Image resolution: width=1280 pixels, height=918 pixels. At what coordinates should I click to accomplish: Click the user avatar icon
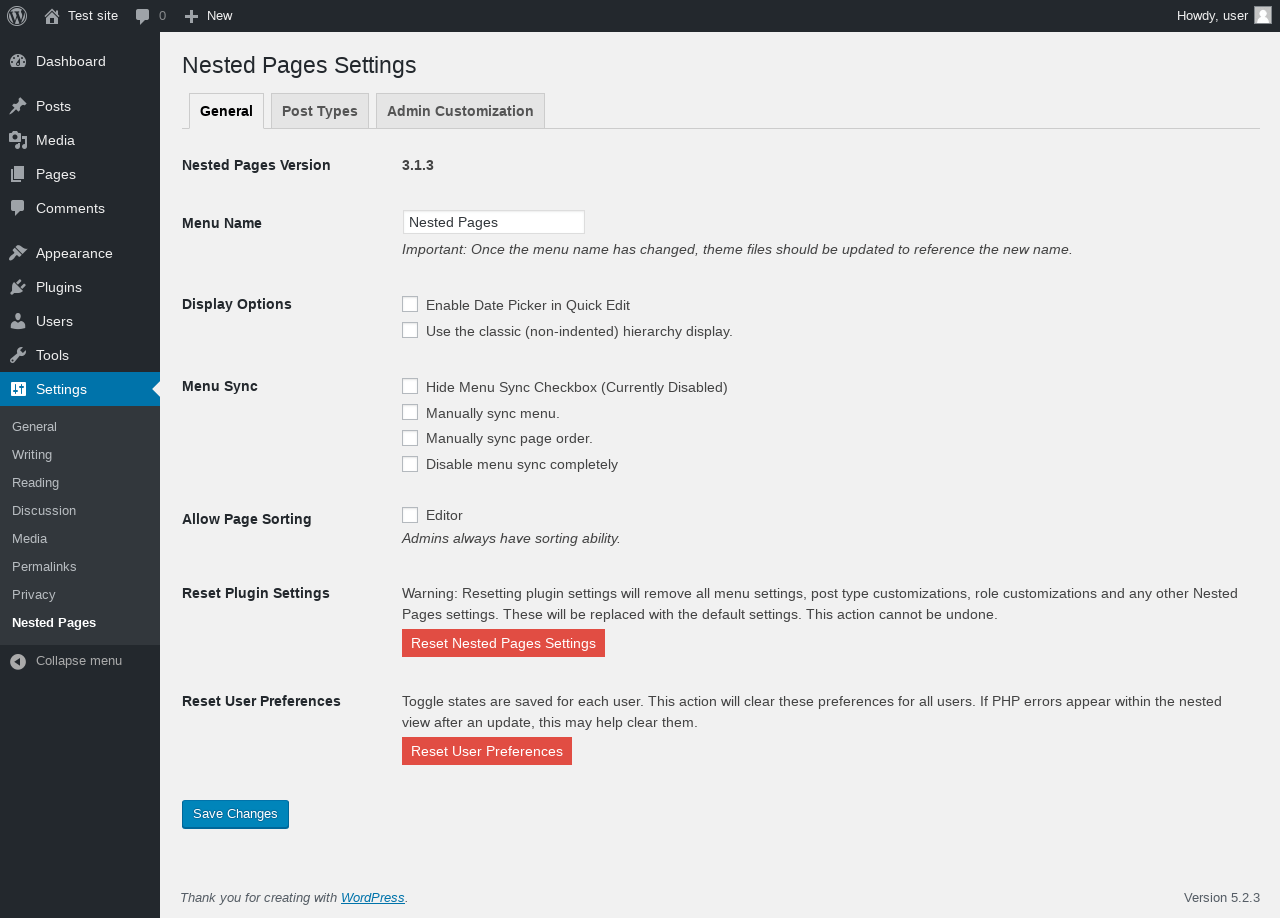pos(1263,15)
